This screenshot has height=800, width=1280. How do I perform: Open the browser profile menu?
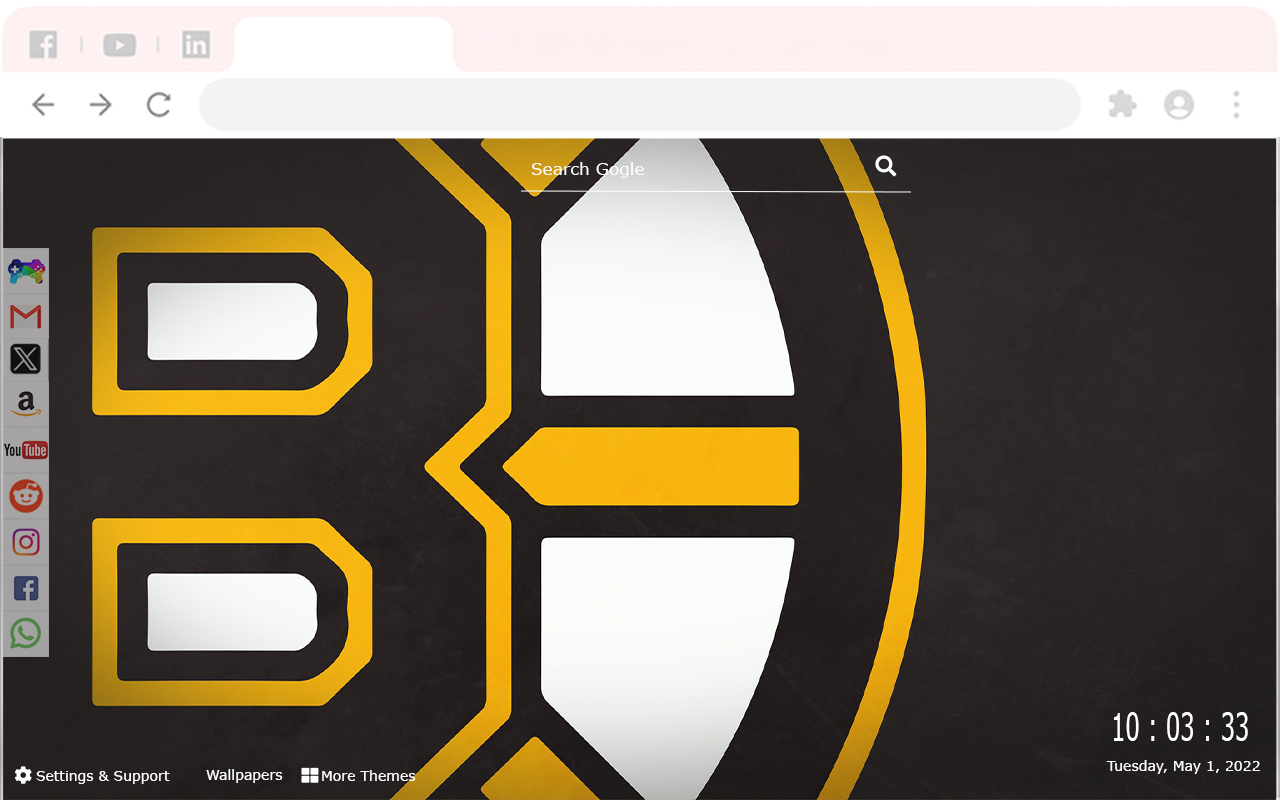pos(1178,104)
